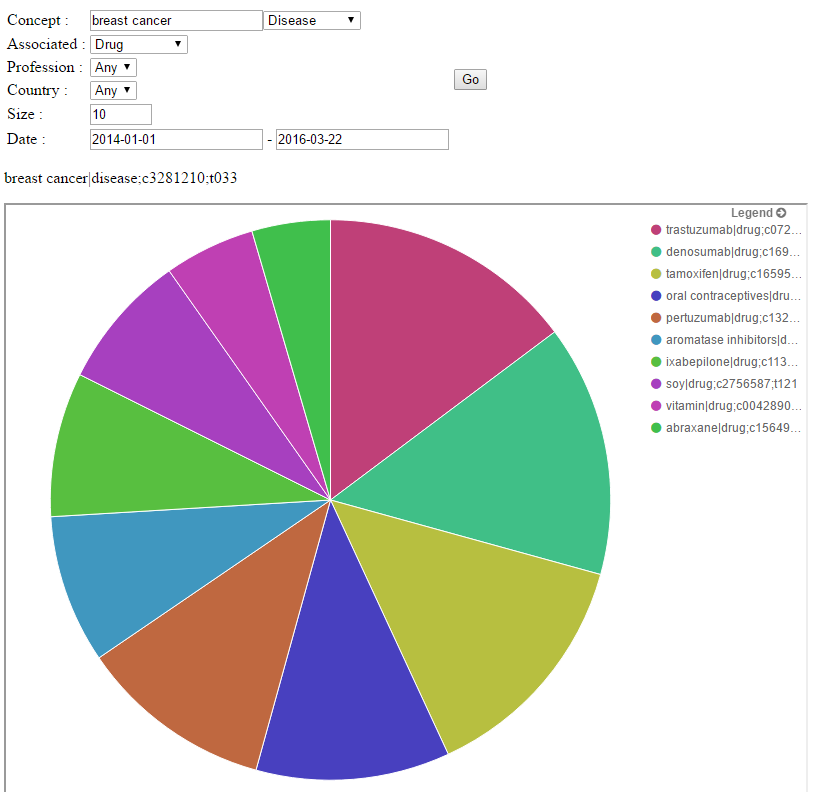
Task: Click the end date field 2016-03-22
Action: click(x=362, y=140)
